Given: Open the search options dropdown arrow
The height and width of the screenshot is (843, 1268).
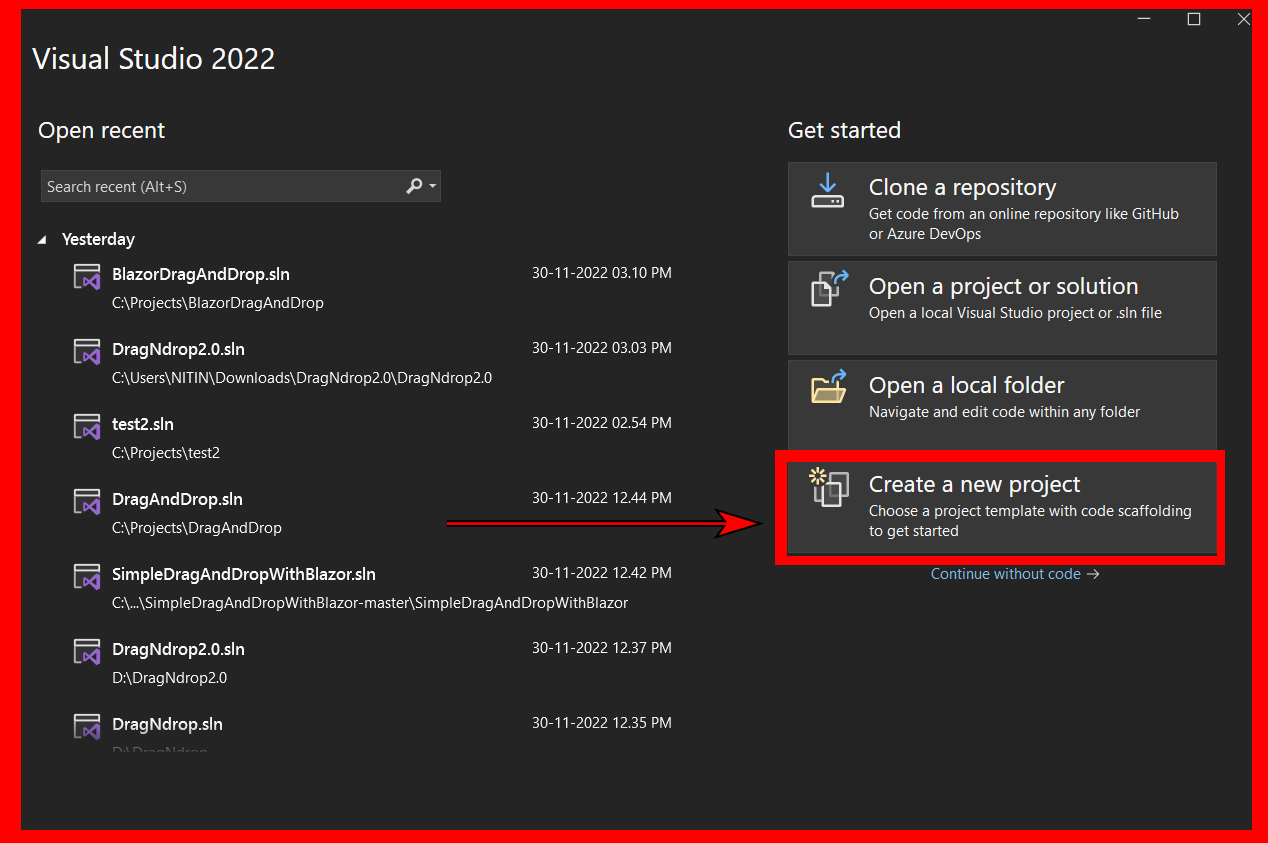Looking at the screenshot, I should [430, 186].
